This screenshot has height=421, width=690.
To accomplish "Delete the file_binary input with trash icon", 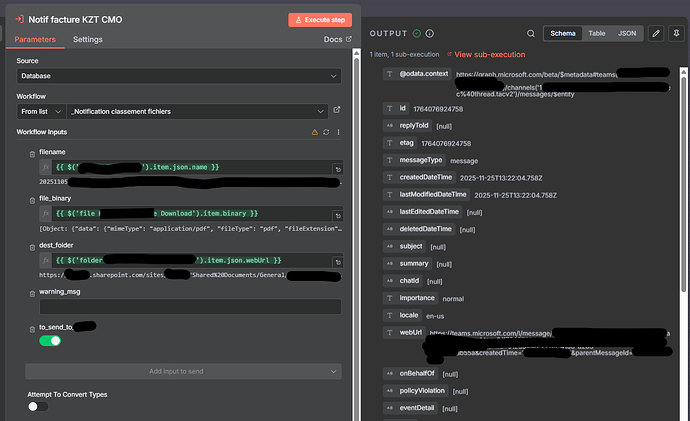I will (32, 201).
